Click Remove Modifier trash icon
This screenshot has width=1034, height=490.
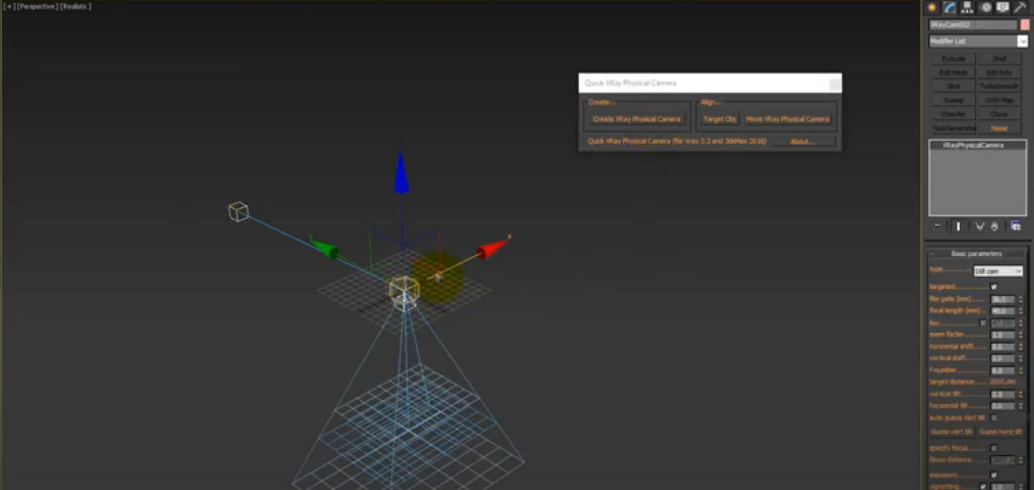[994, 226]
